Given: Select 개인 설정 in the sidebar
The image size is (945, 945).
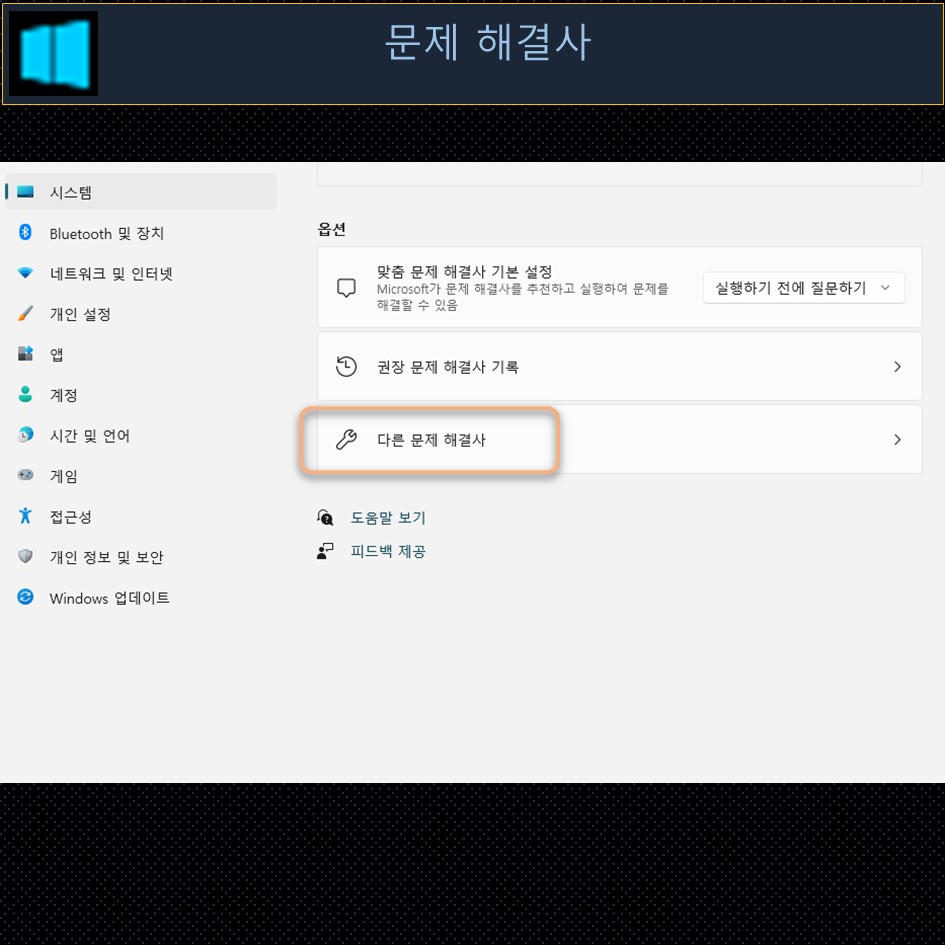Looking at the screenshot, I should [140, 313].
